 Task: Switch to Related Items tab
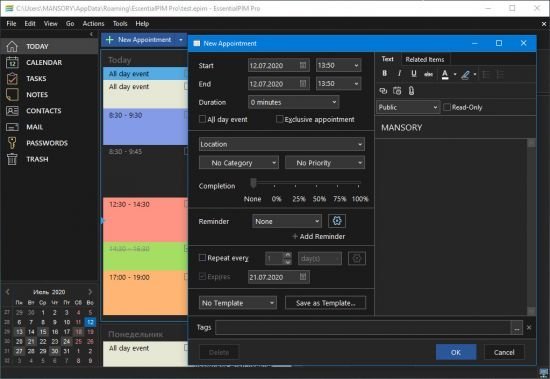point(424,59)
